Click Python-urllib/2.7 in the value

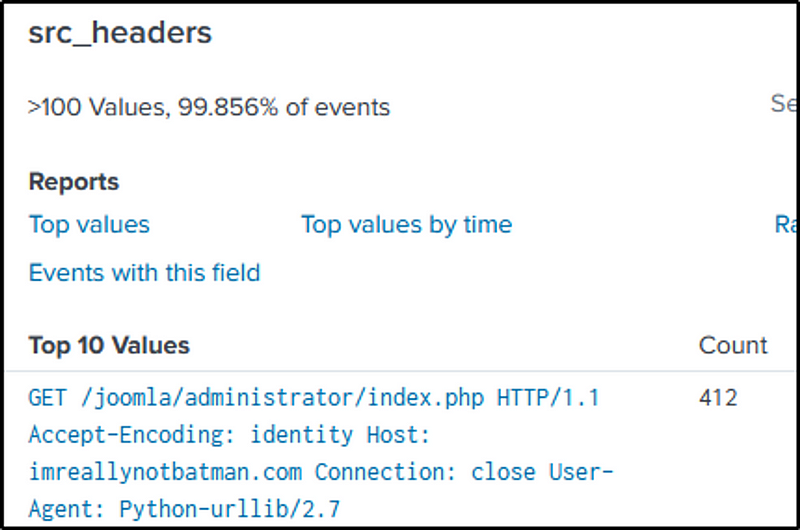[x=230, y=509]
